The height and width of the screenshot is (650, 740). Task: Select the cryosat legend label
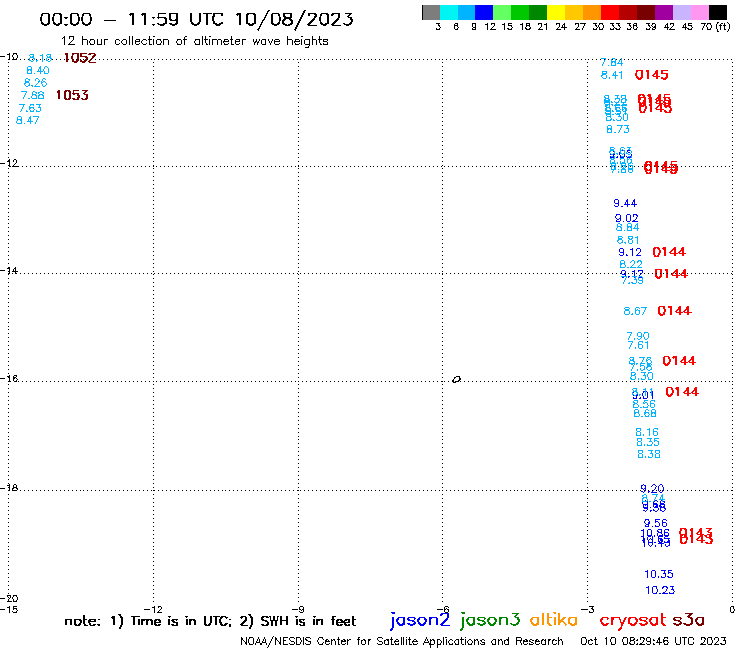tap(632, 621)
